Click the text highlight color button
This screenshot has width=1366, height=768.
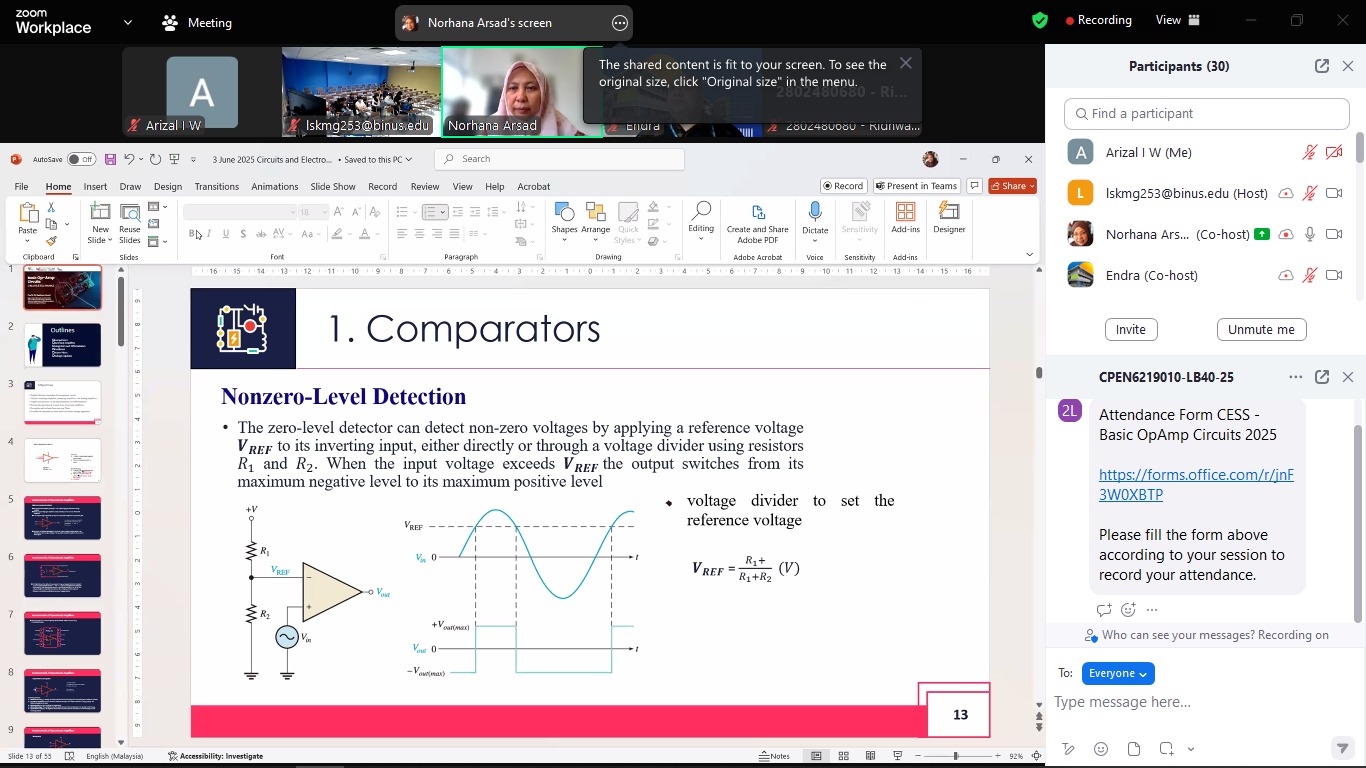click(337, 234)
